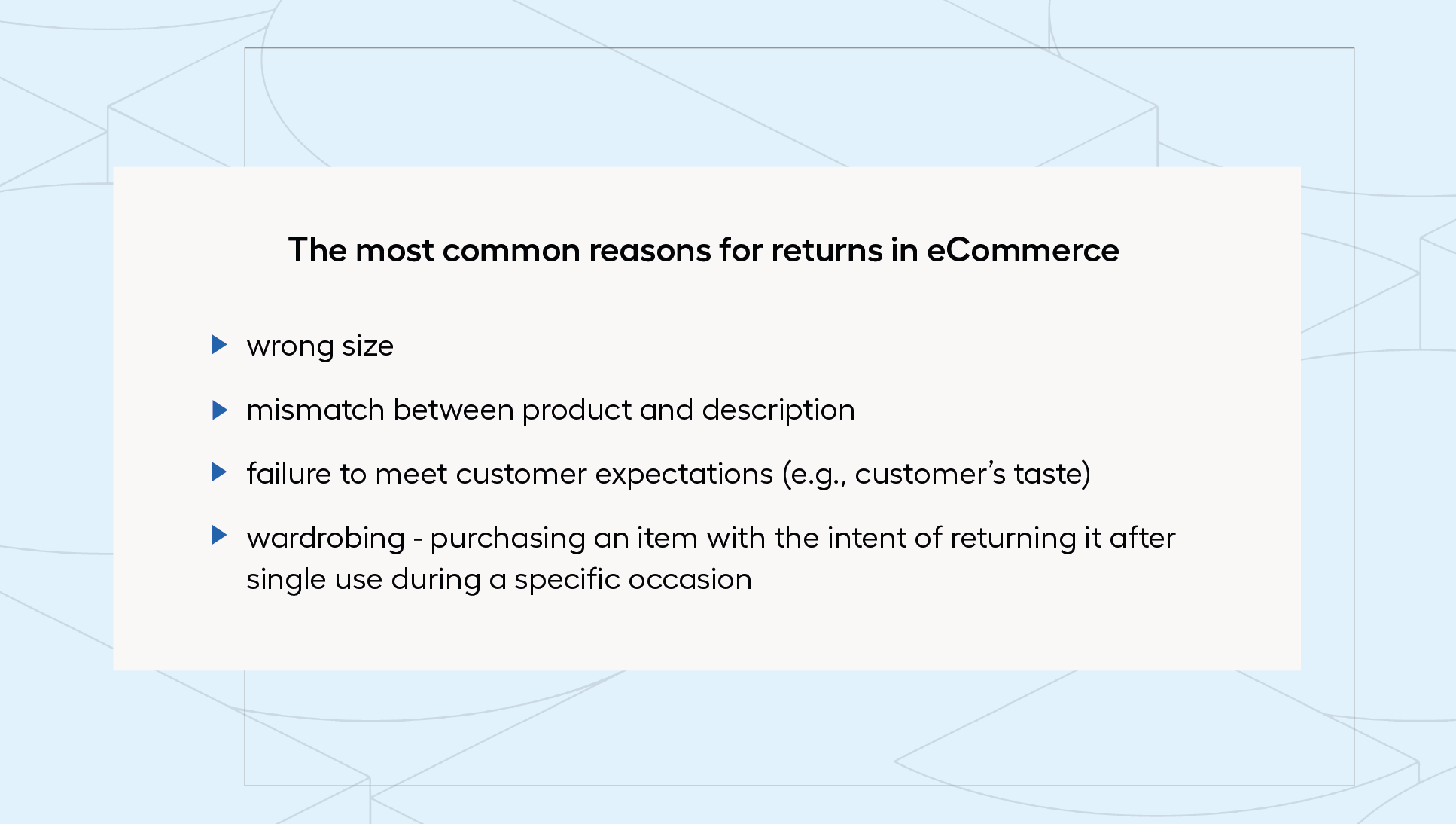Image resolution: width=1456 pixels, height=824 pixels.
Task: Click the blue arrow beside 'wrong size'
Action: [220, 345]
